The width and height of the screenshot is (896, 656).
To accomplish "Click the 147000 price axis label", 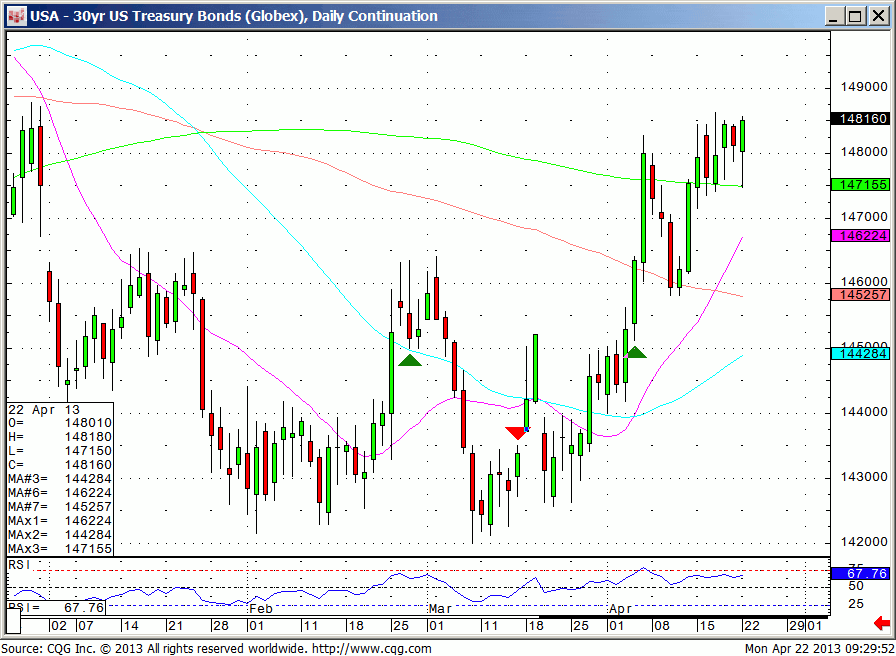I will pos(864,217).
